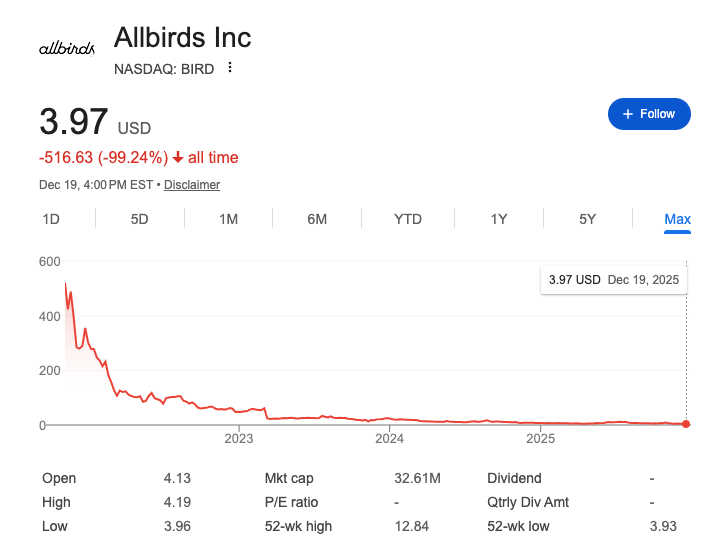Click the Allbirds logo image
705x556 pixels.
coord(66,49)
